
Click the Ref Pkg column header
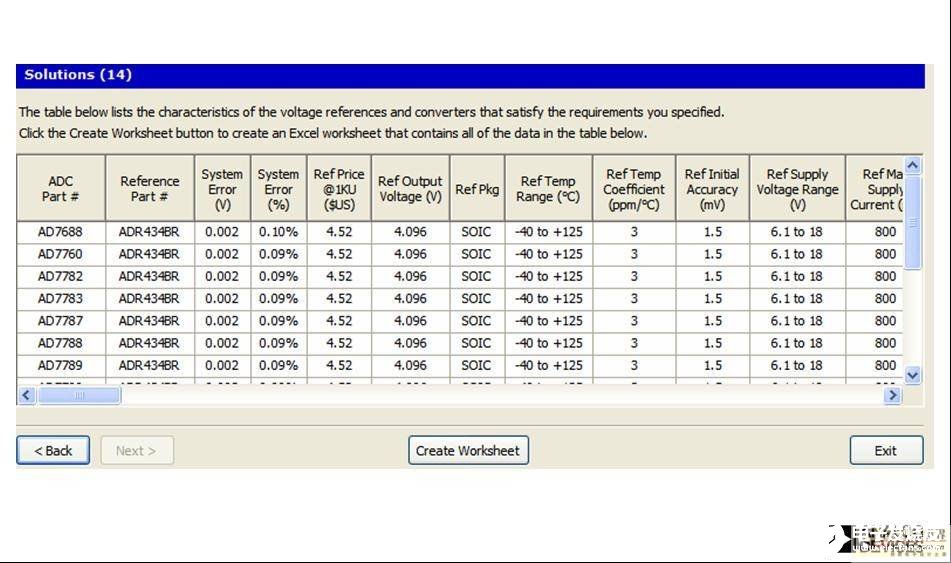[x=477, y=189]
